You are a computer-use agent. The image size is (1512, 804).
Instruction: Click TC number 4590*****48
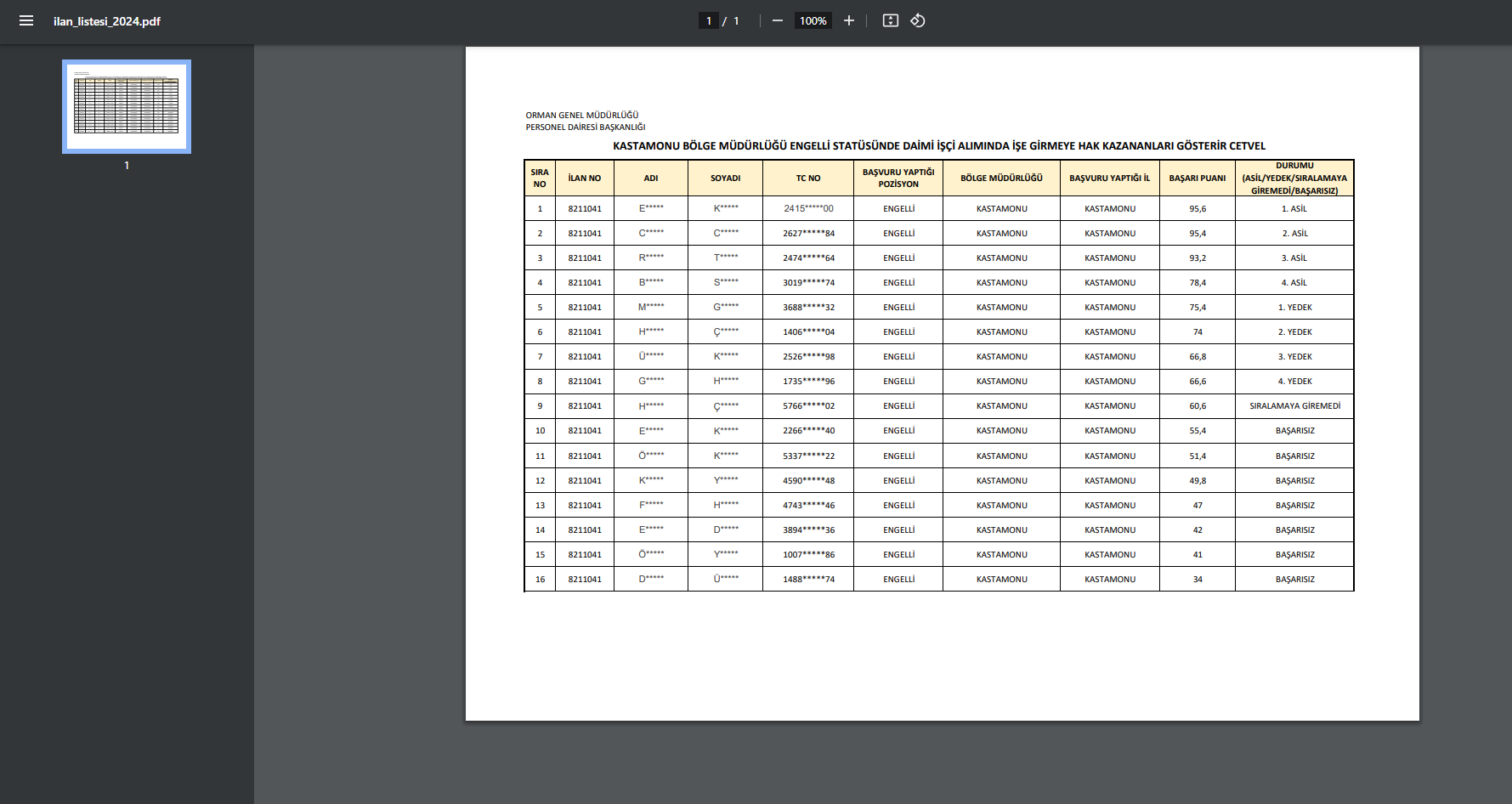coord(808,480)
